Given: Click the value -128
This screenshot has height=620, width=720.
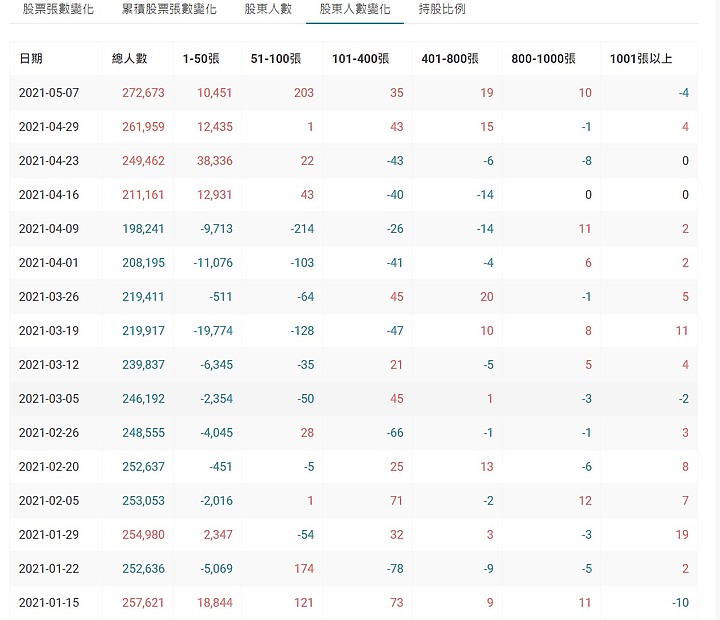Looking at the screenshot, I should tap(302, 331).
